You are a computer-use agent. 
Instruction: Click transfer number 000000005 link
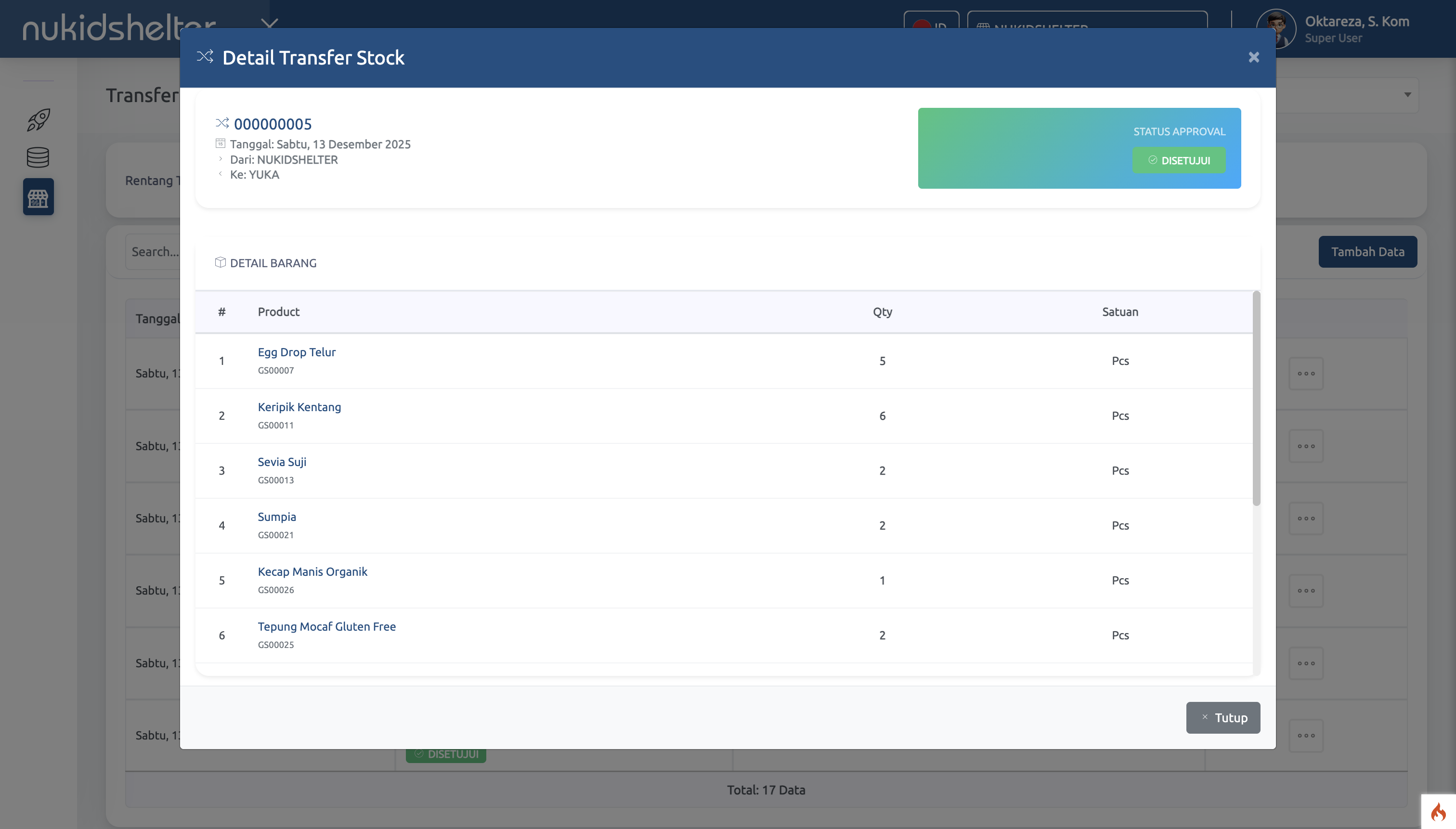click(272, 124)
